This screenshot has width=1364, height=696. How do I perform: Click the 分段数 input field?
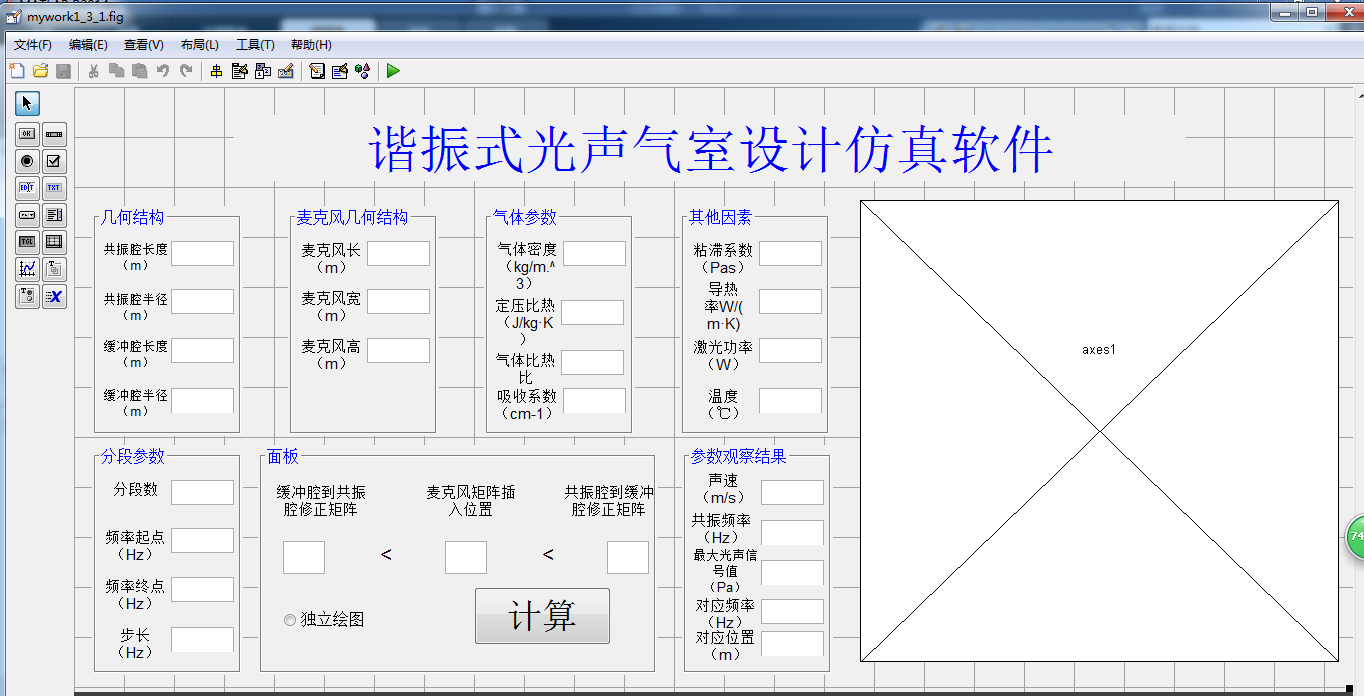(x=202, y=492)
